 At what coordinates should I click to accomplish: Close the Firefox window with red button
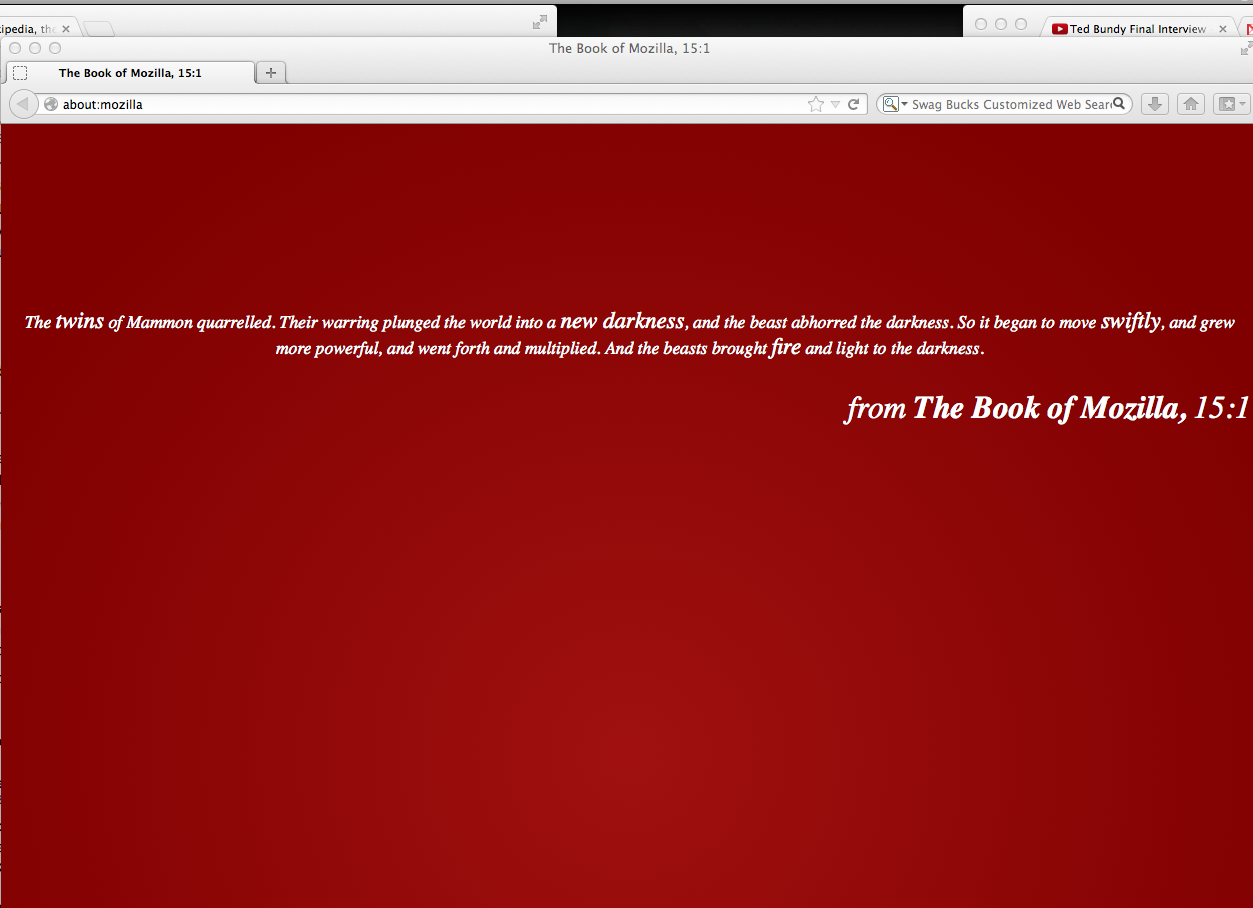pos(15,48)
